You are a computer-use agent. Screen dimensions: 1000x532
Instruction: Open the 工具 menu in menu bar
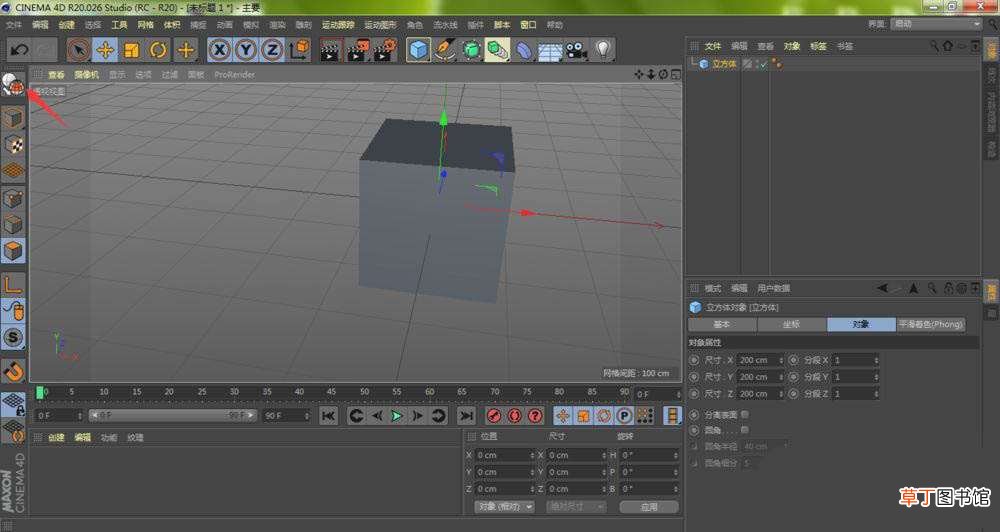coord(119,25)
